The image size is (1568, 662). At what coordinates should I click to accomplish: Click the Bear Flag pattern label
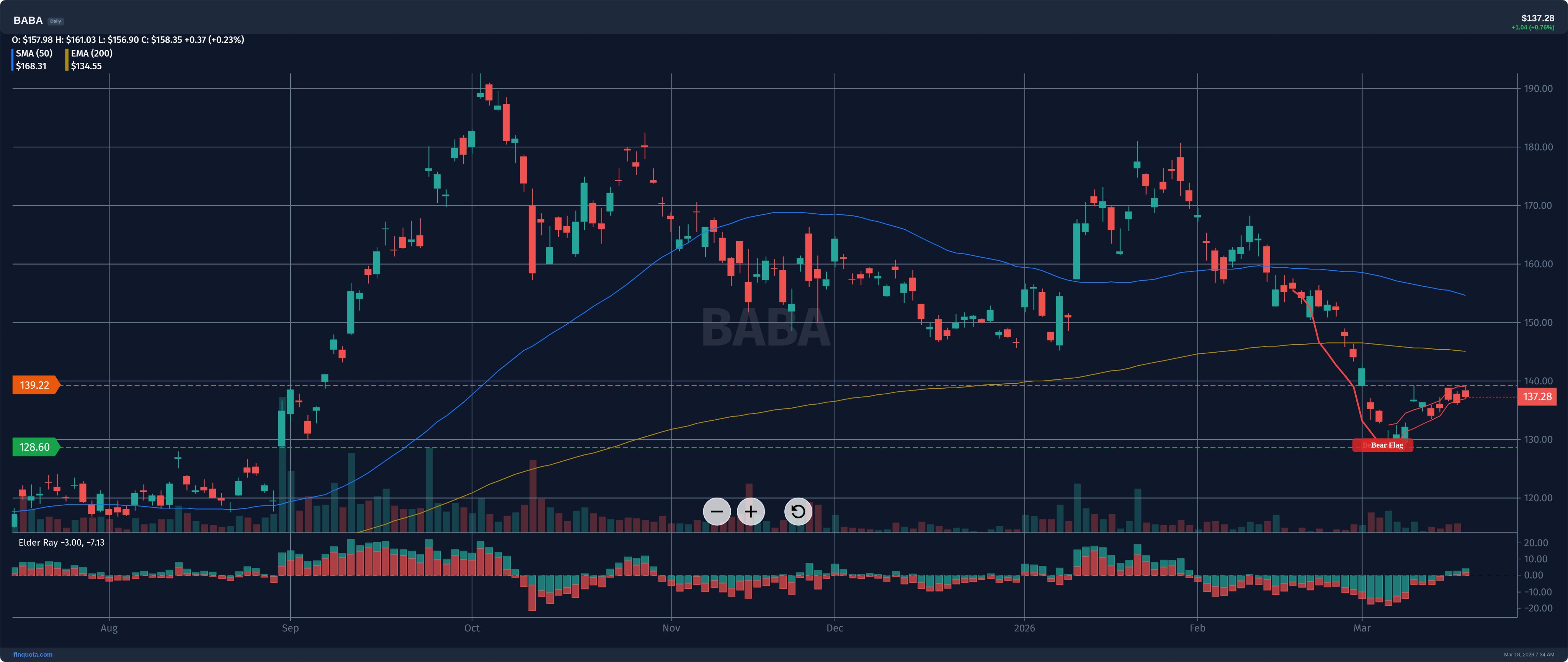(1386, 445)
